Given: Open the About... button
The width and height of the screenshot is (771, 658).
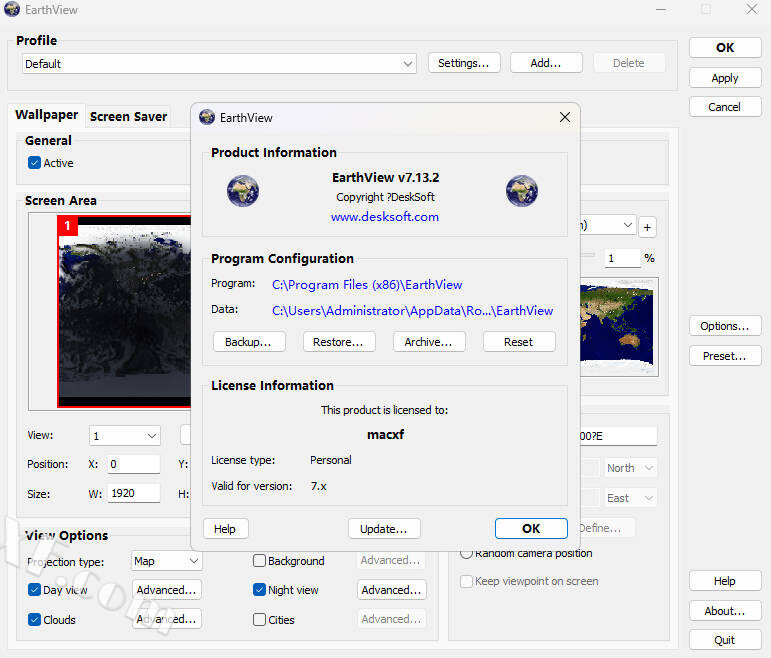Looking at the screenshot, I should (x=725, y=611).
